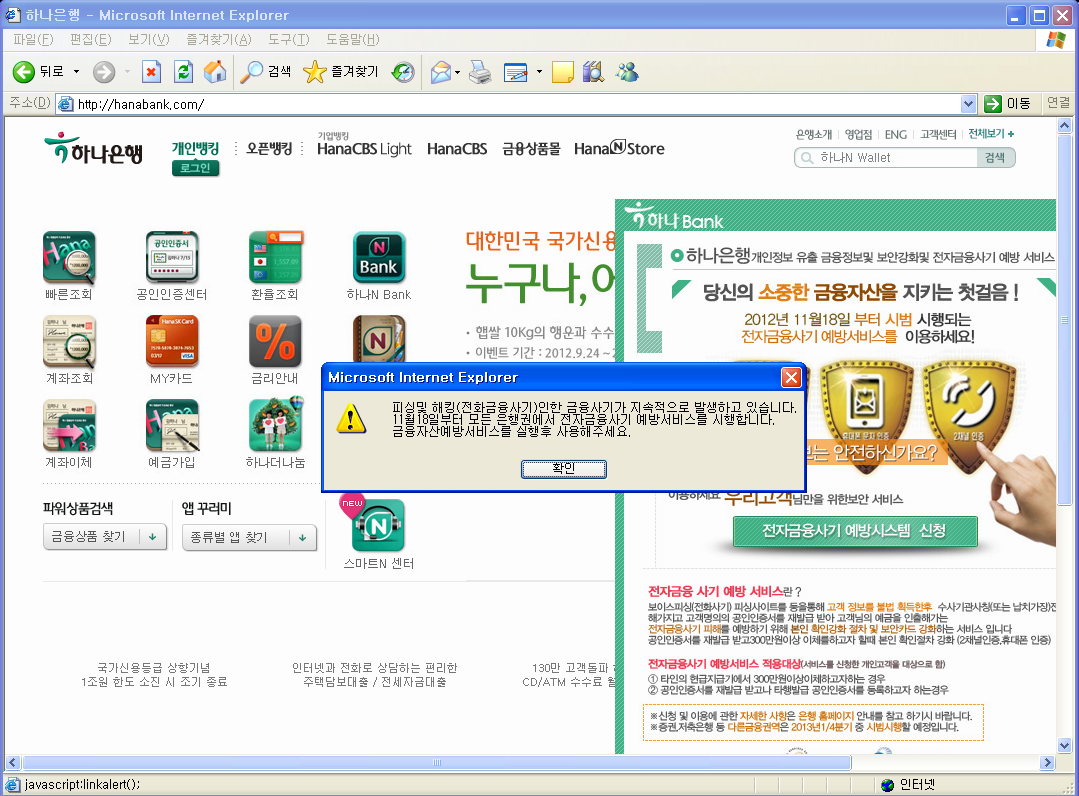Refresh the page with green arrows icon
Image resolution: width=1079 pixels, height=796 pixels.
(x=183, y=72)
